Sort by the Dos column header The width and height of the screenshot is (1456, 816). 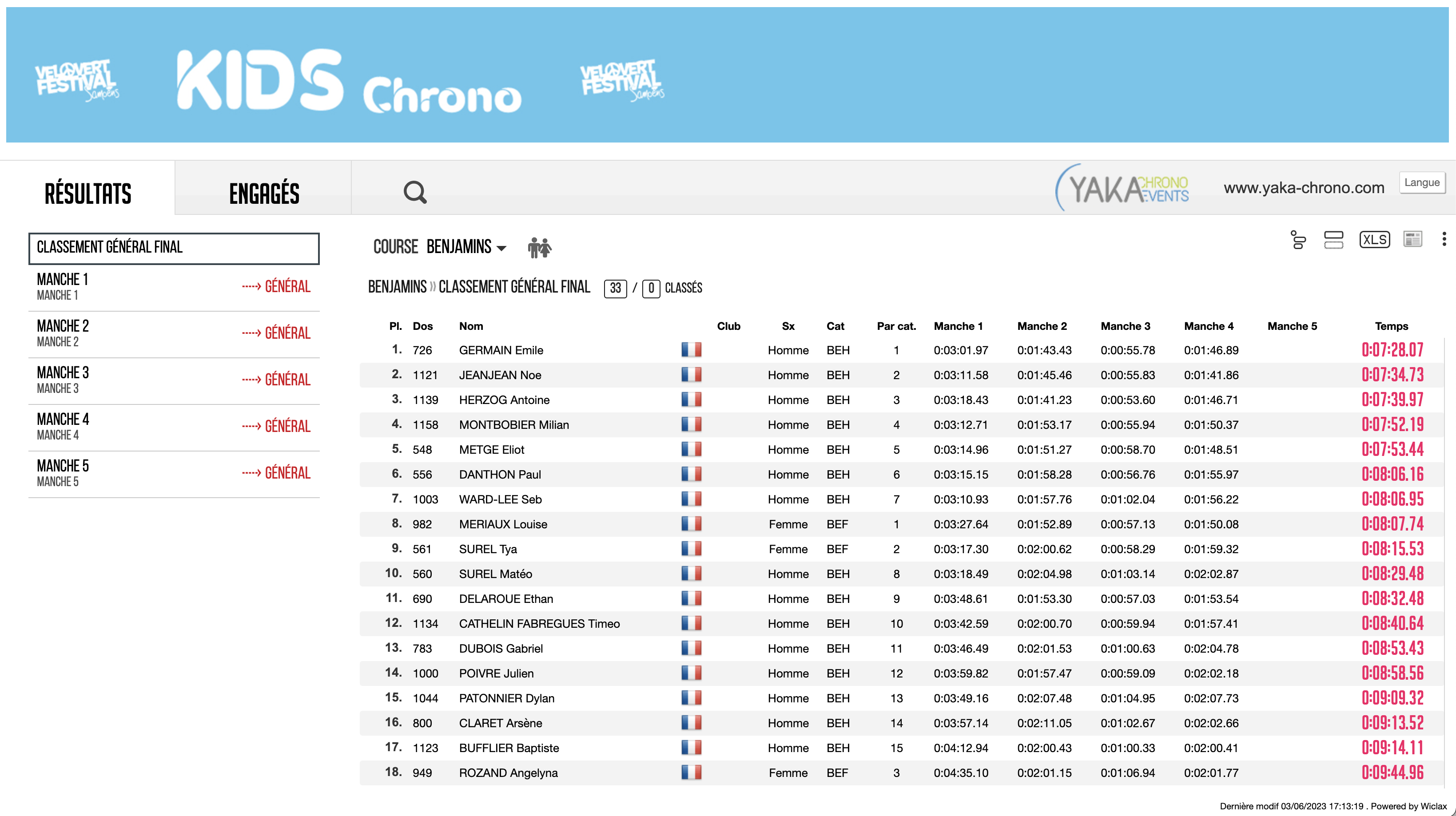tap(422, 326)
